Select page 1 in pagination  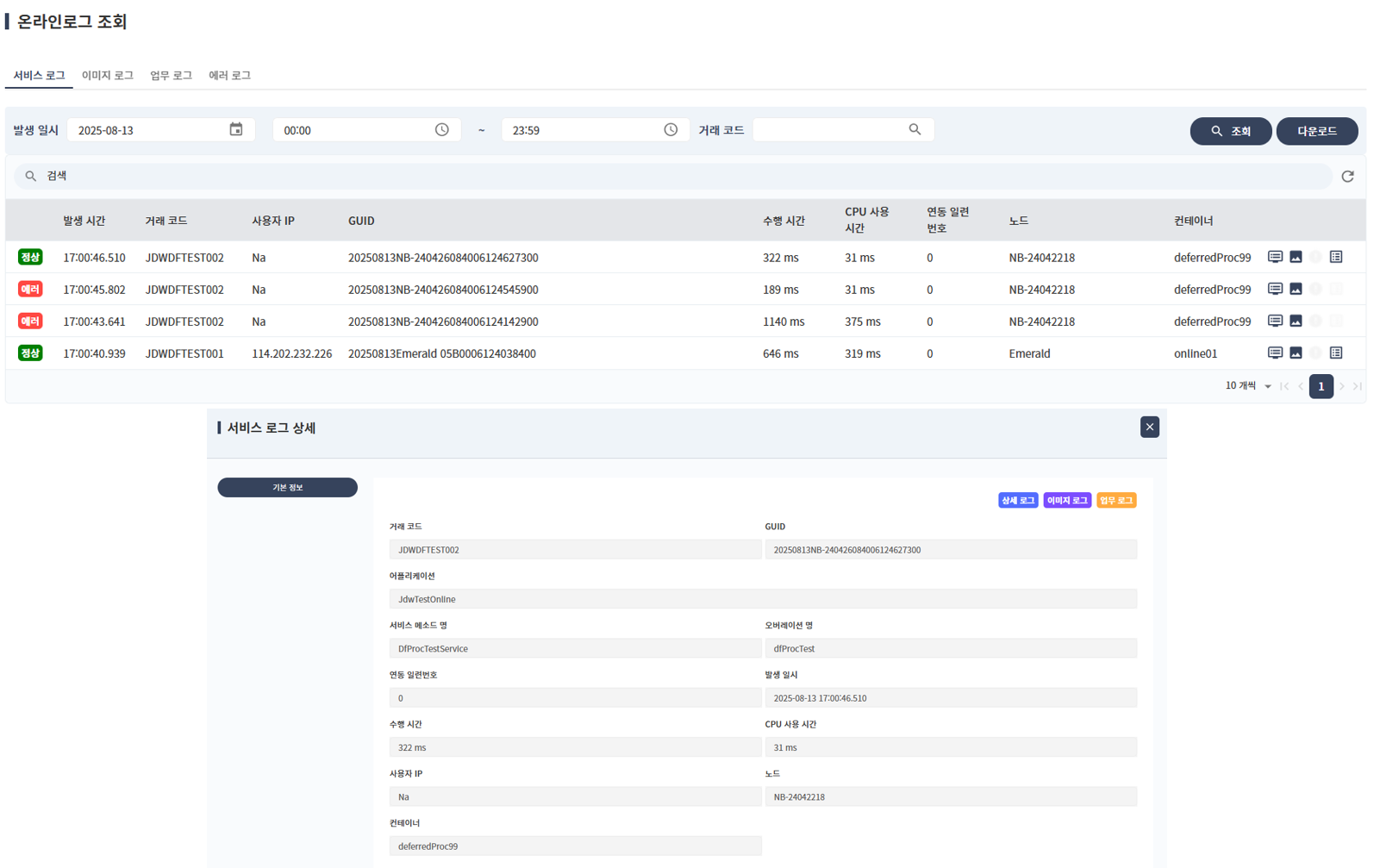tap(1321, 386)
